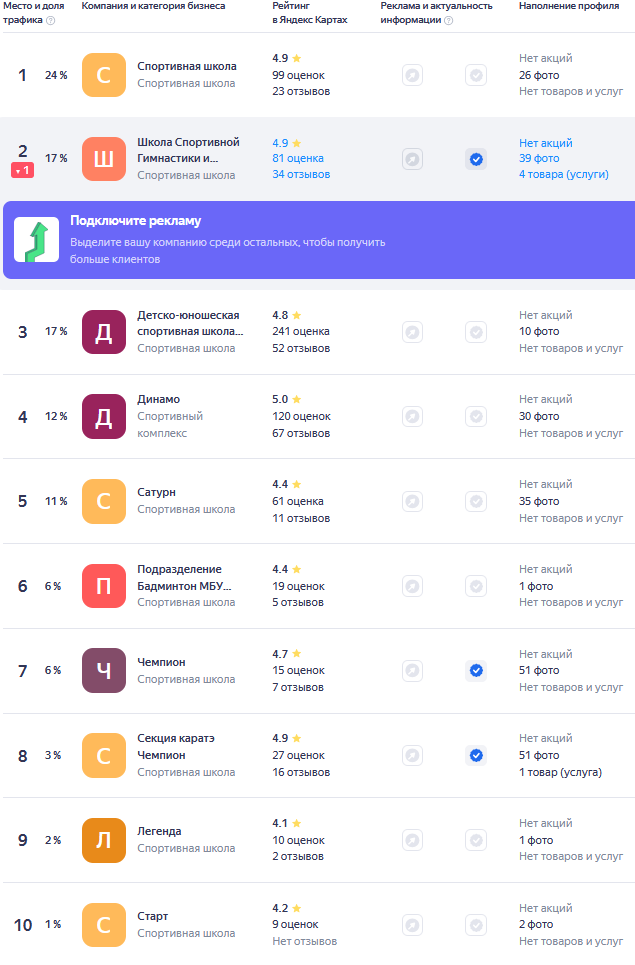The height and width of the screenshot is (965, 635).
Task: Click the advertising icon for Детско-юношеская спортивная школа
Action: coord(412,332)
